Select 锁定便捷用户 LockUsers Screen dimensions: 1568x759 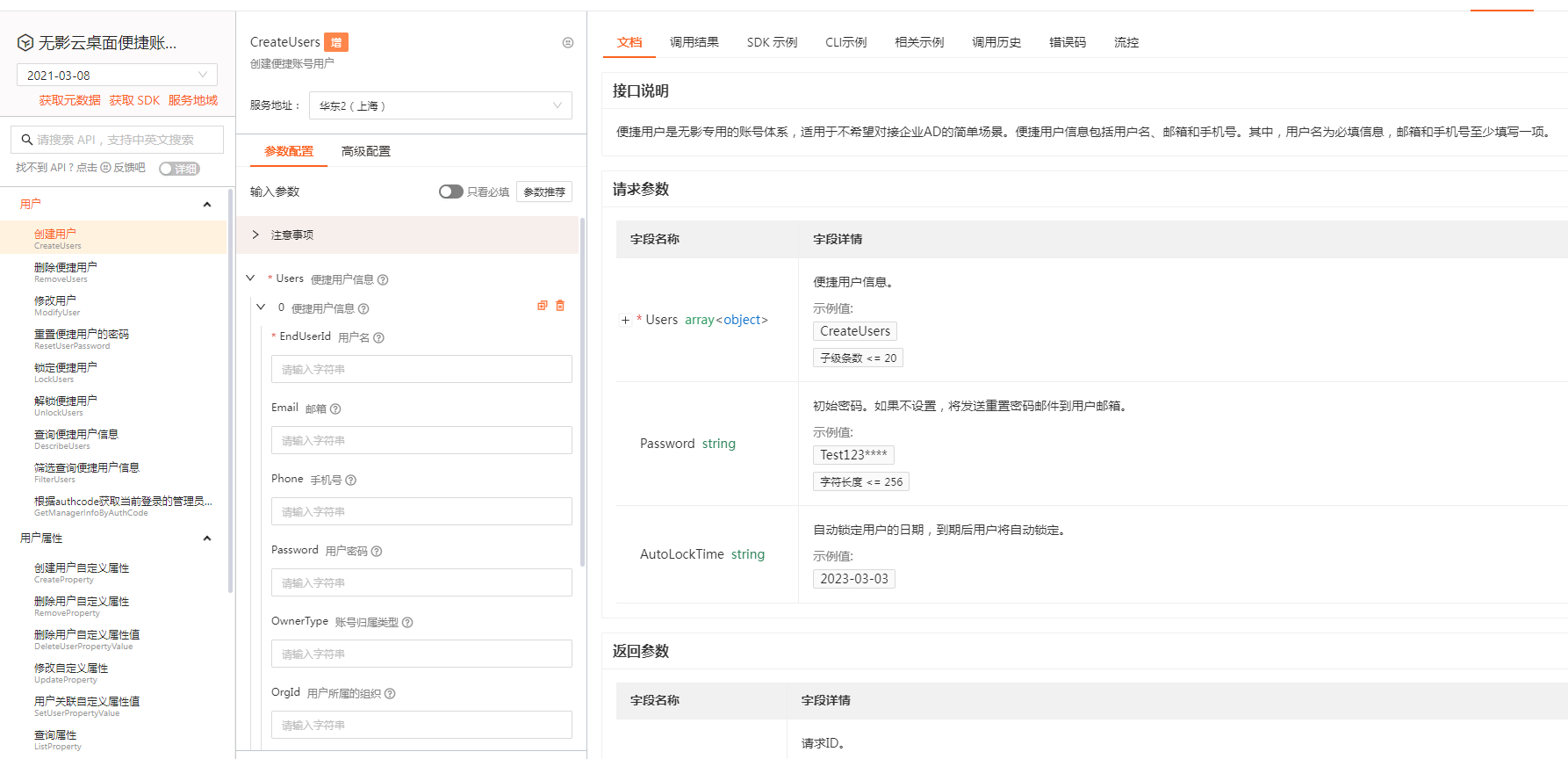113,372
